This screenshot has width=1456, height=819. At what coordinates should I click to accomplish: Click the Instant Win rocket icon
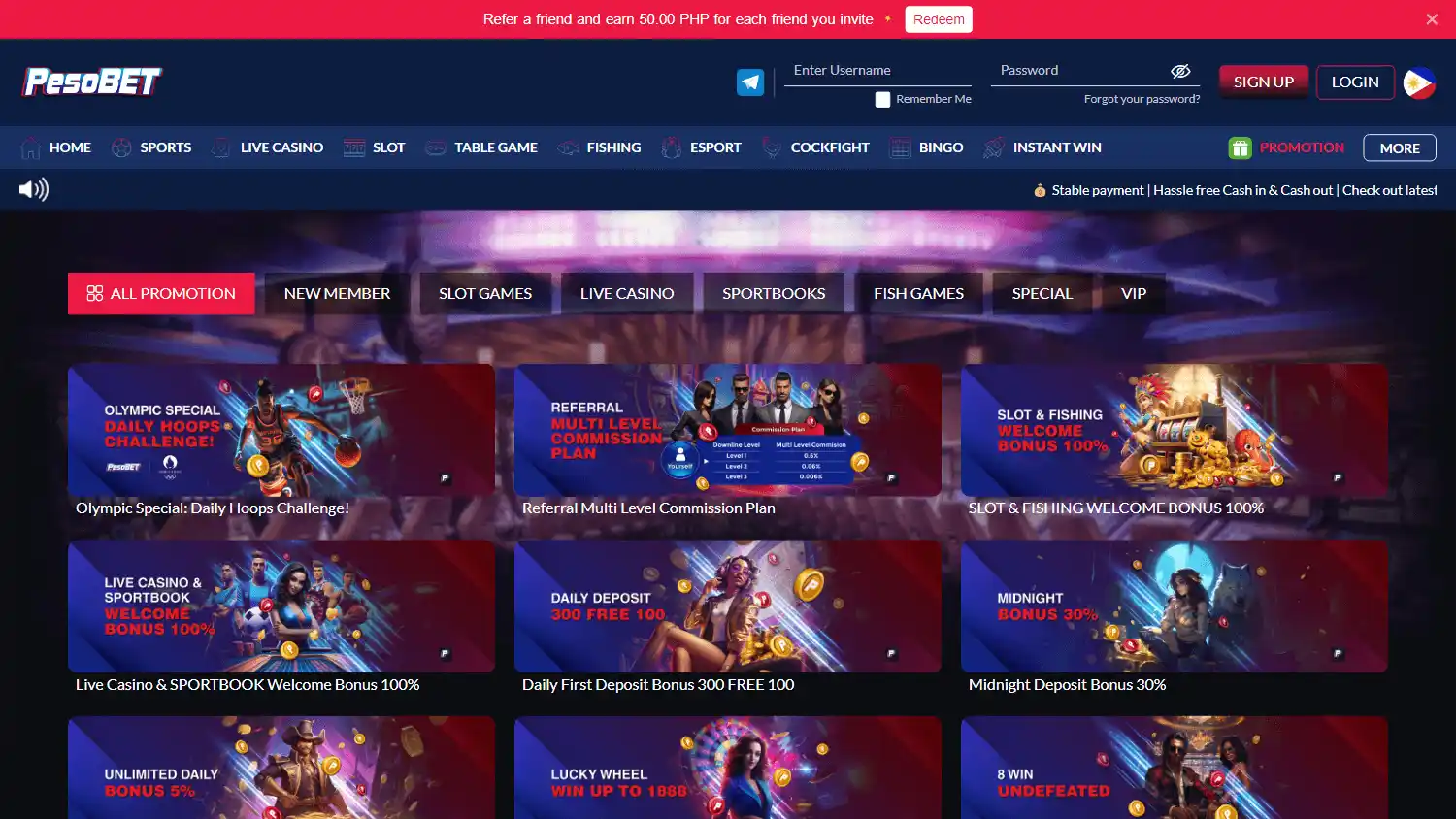click(x=994, y=147)
